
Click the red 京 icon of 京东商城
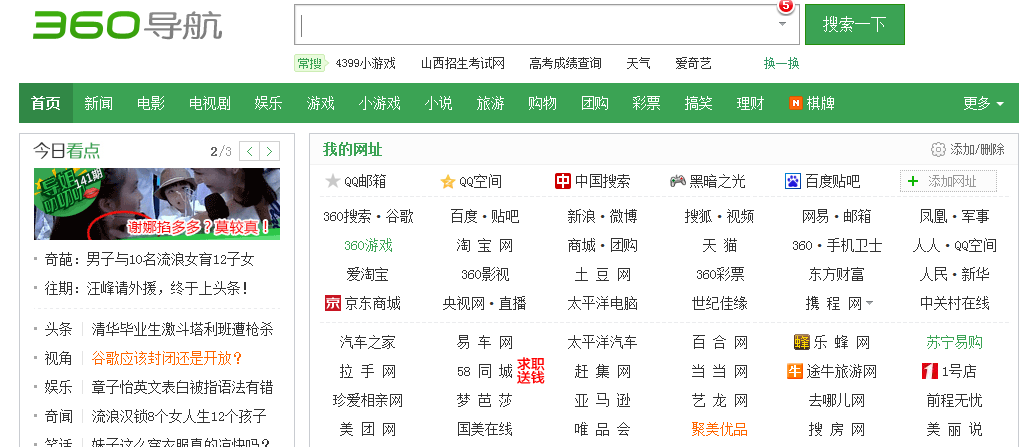[x=333, y=303]
